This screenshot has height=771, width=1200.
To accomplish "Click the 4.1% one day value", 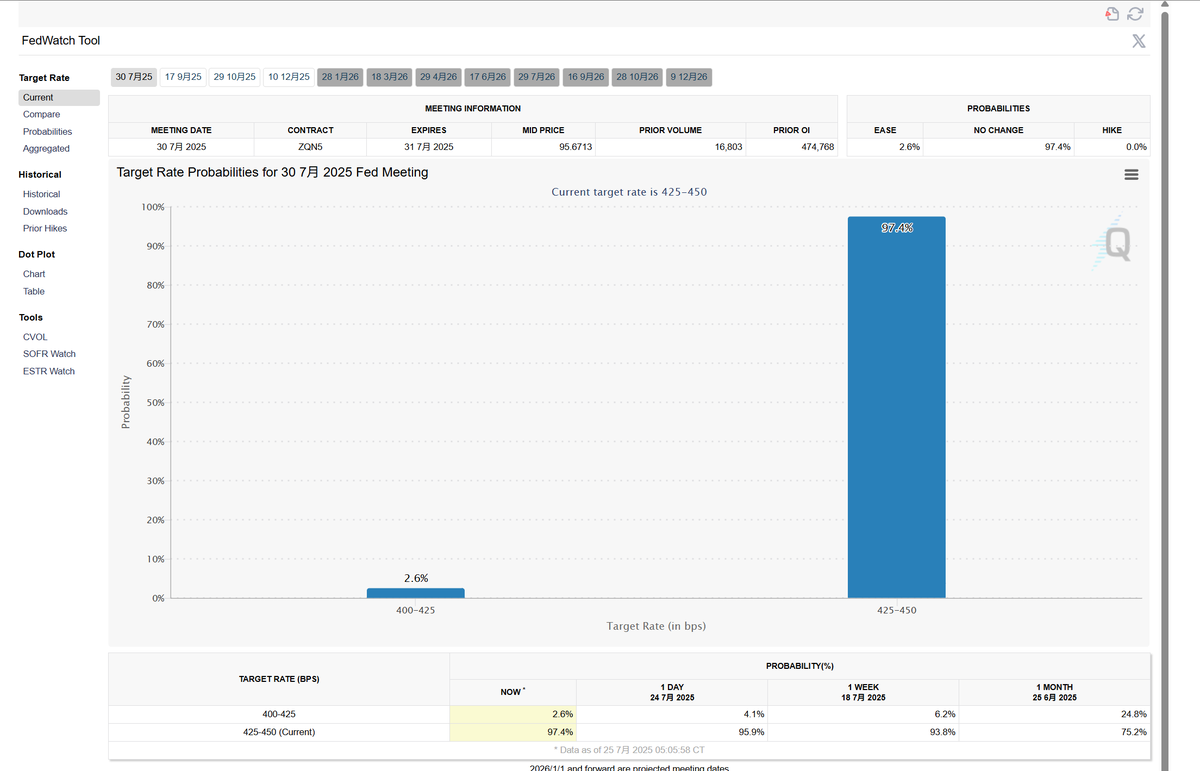I will 753,714.
